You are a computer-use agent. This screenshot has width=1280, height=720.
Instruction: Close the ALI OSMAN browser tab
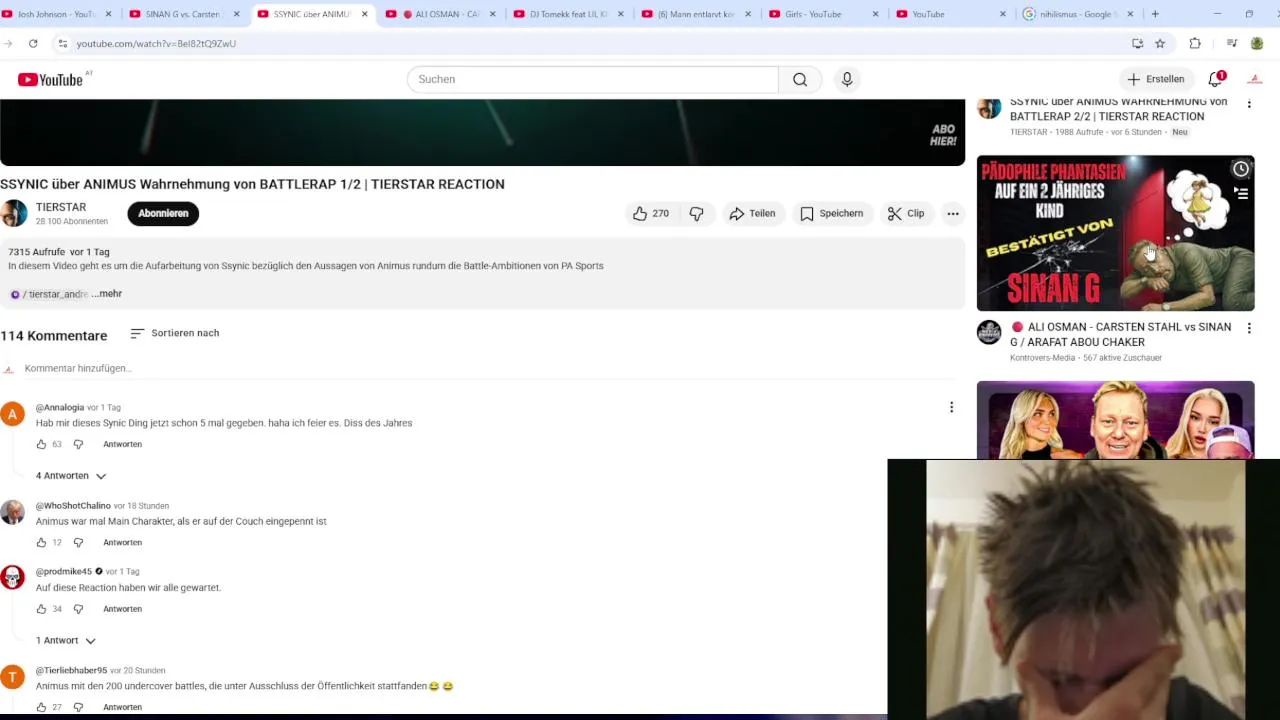point(493,14)
